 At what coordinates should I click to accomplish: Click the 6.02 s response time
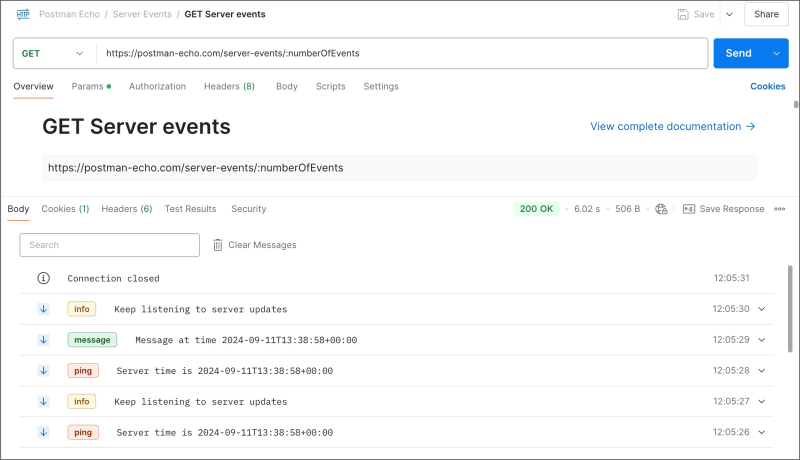(x=587, y=209)
